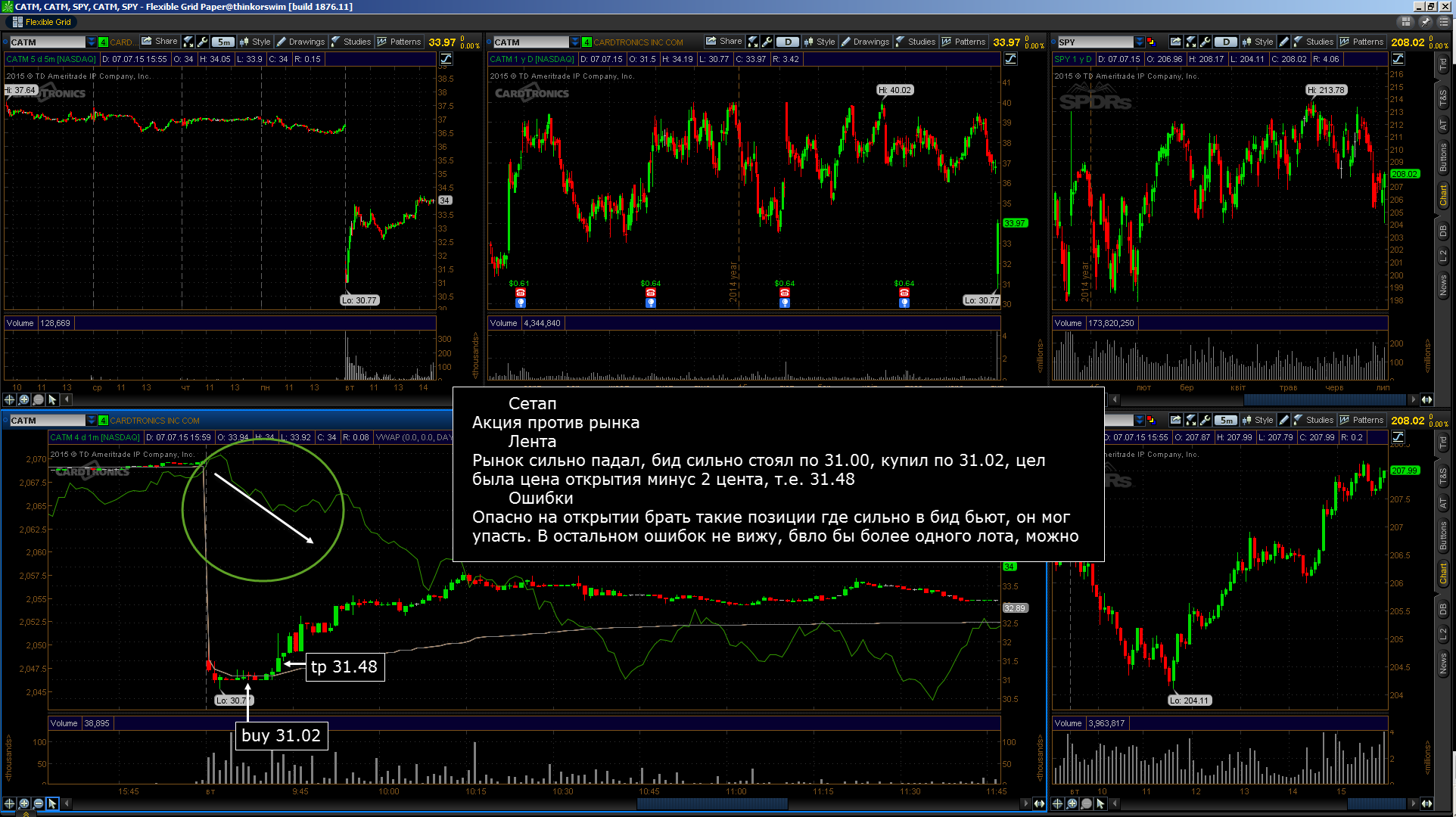Open T&S sidebar tab on top-right chart

[x=1443, y=98]
